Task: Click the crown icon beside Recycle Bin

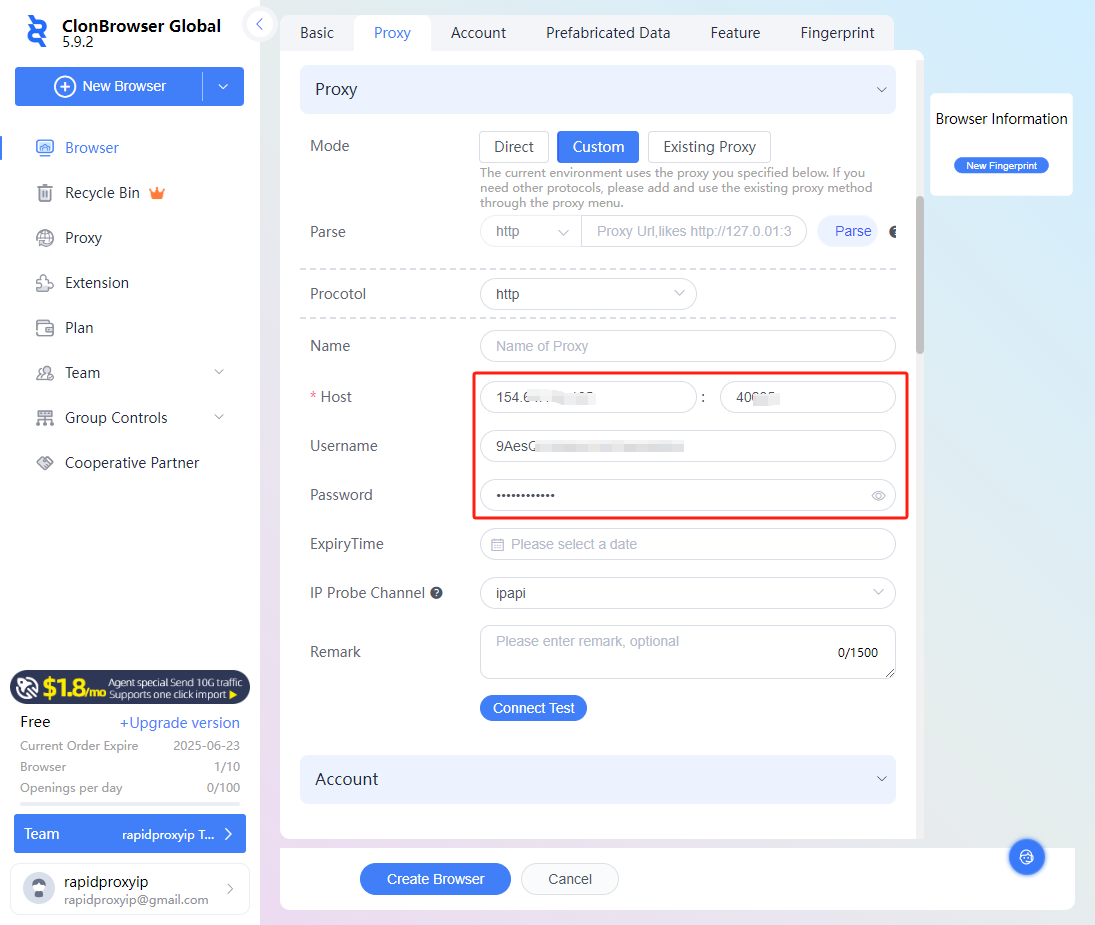Action: point(157,193)
